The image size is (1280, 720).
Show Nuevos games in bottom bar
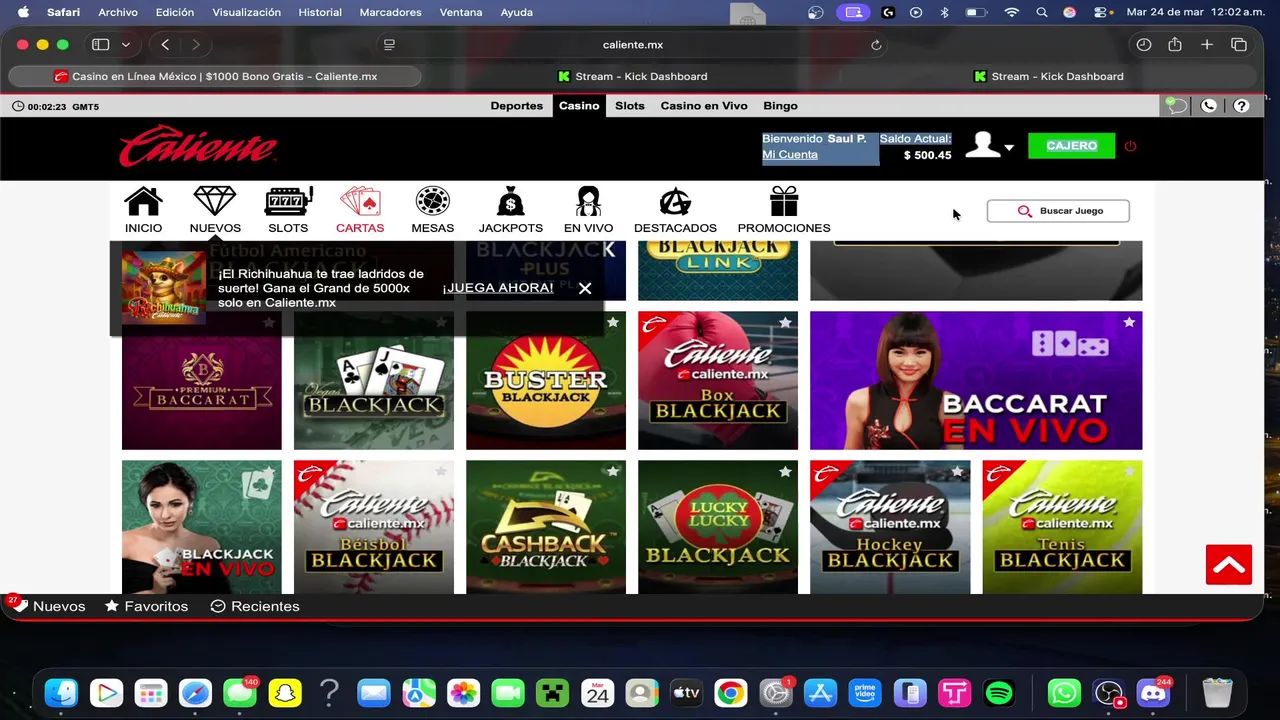click(48, 606)
